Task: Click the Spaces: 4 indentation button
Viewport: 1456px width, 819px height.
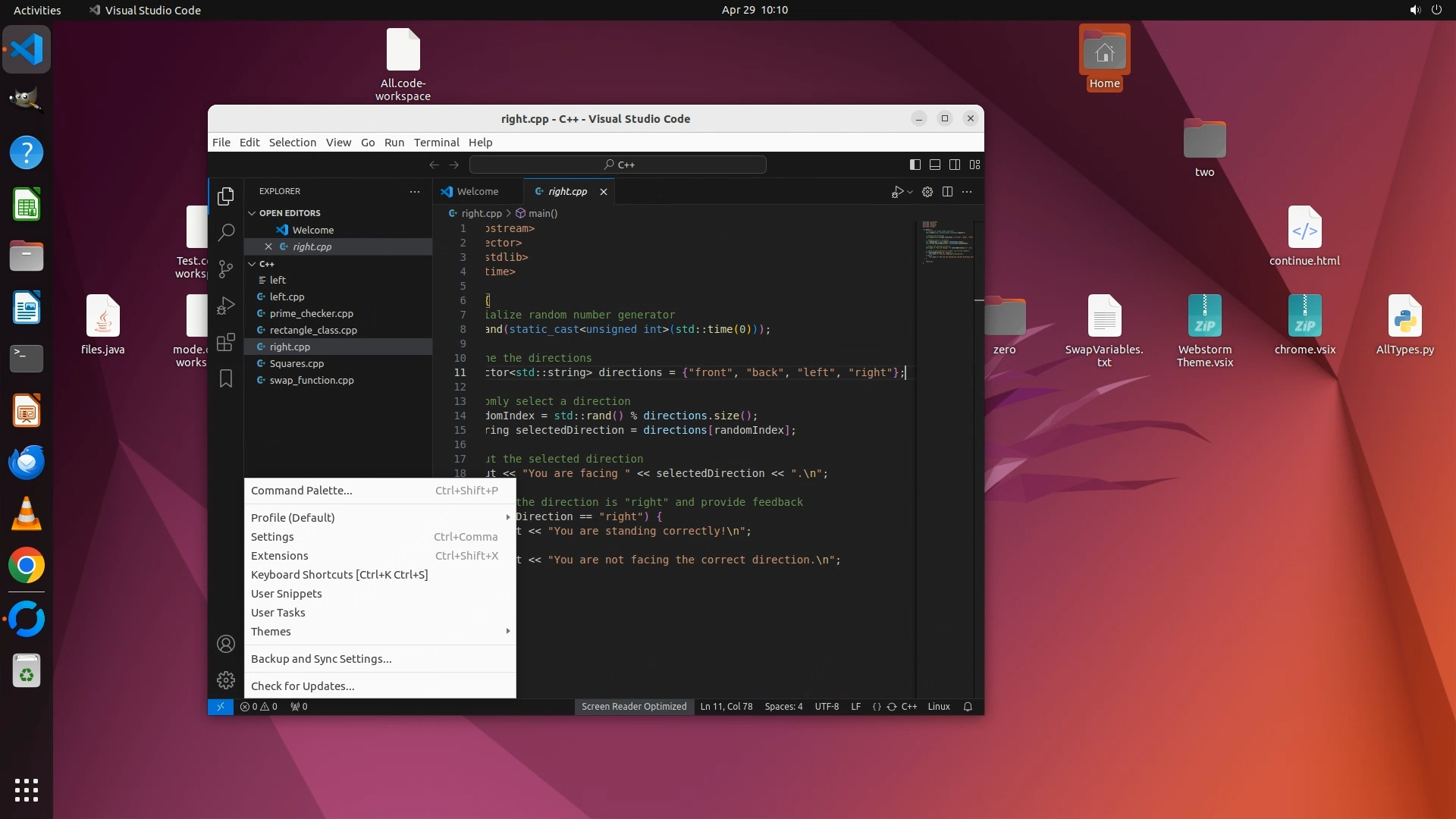Action: [783, 706]
